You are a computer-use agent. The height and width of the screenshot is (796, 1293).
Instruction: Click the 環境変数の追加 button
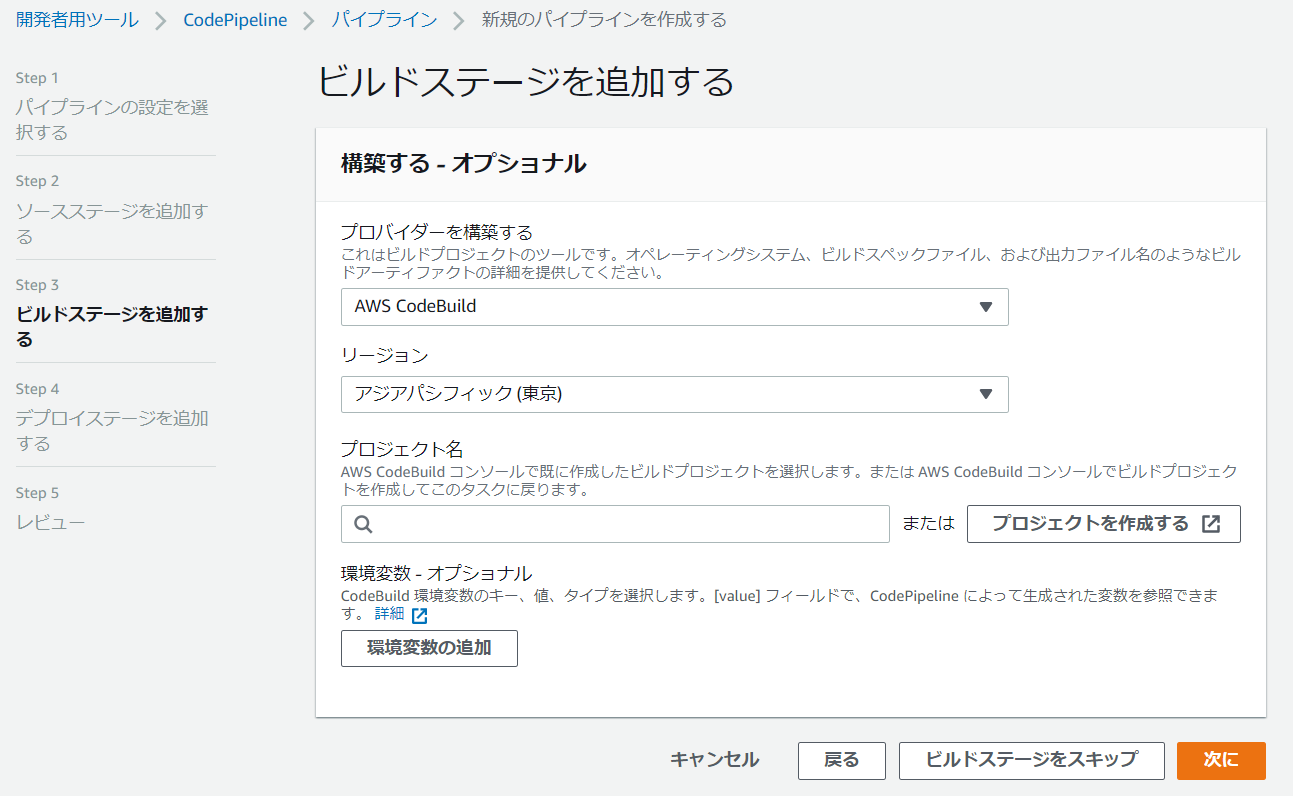pos(429,648)
